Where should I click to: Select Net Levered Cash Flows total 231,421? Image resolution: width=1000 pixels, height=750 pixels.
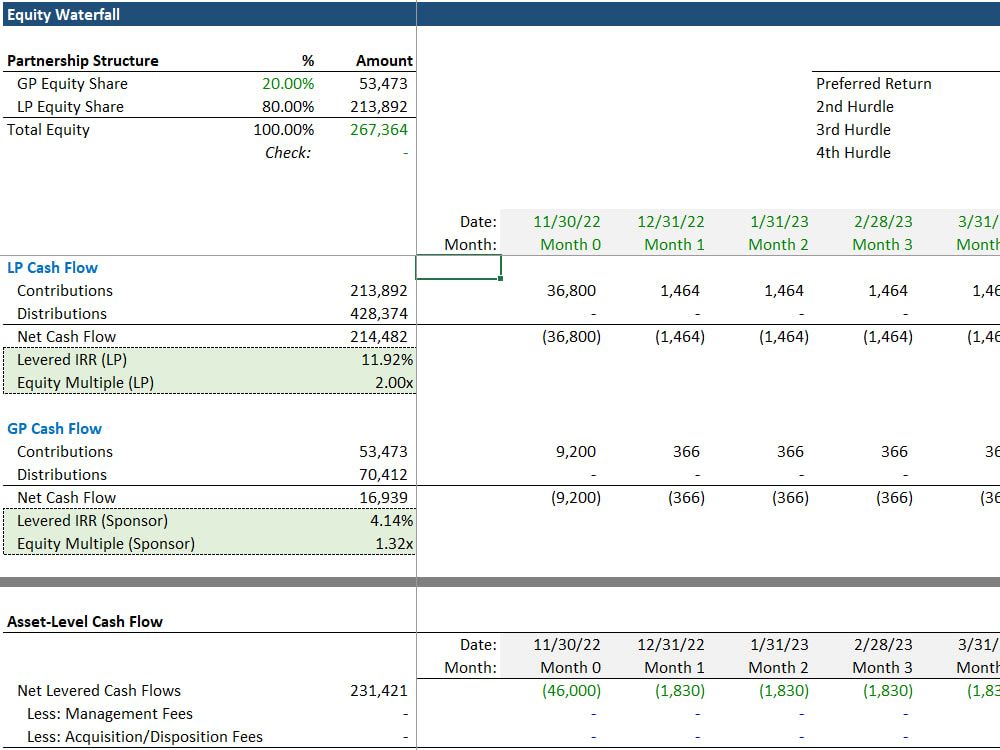click(378, 690)
